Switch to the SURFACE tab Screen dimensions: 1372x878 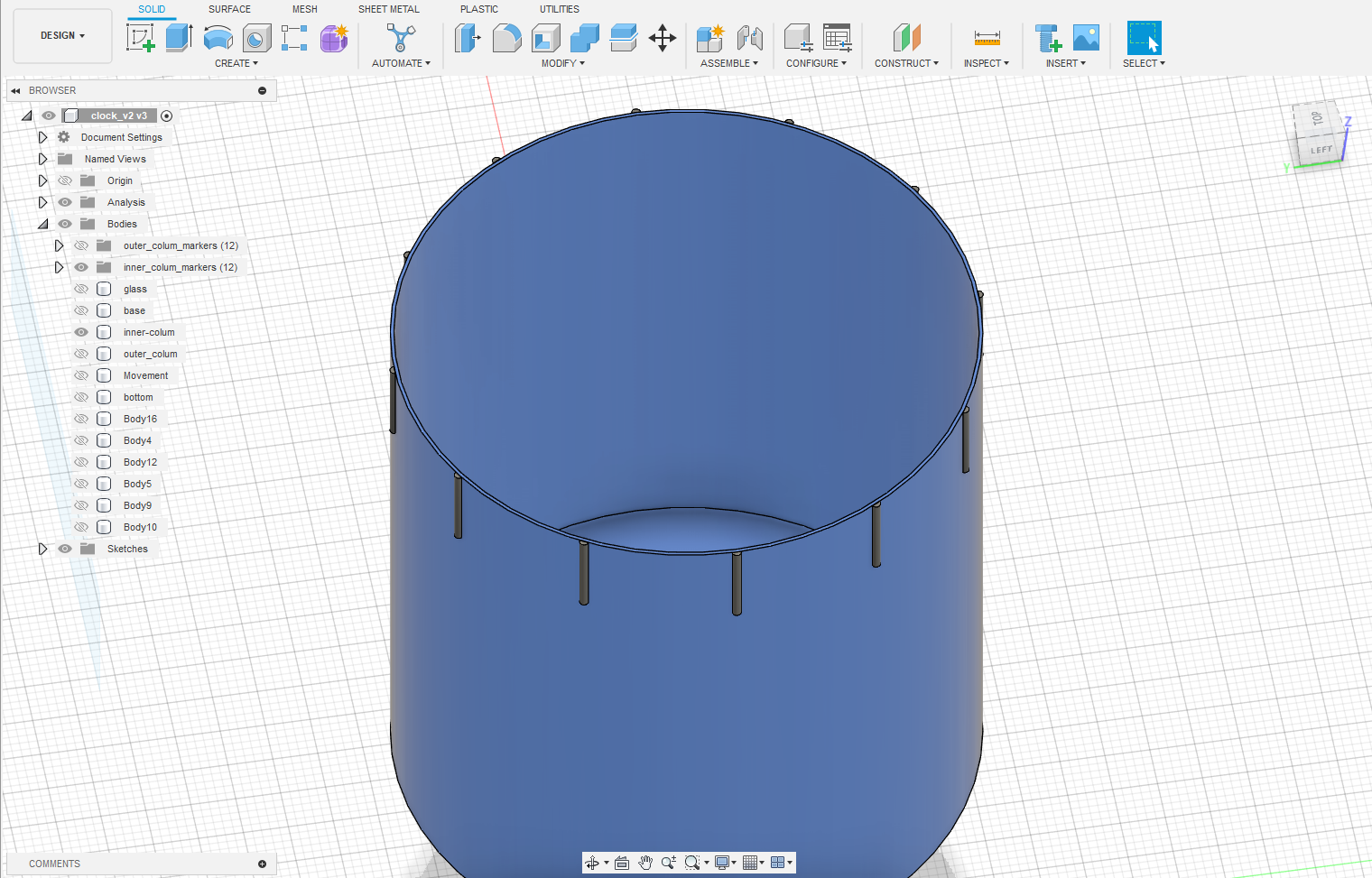(229, 9)
